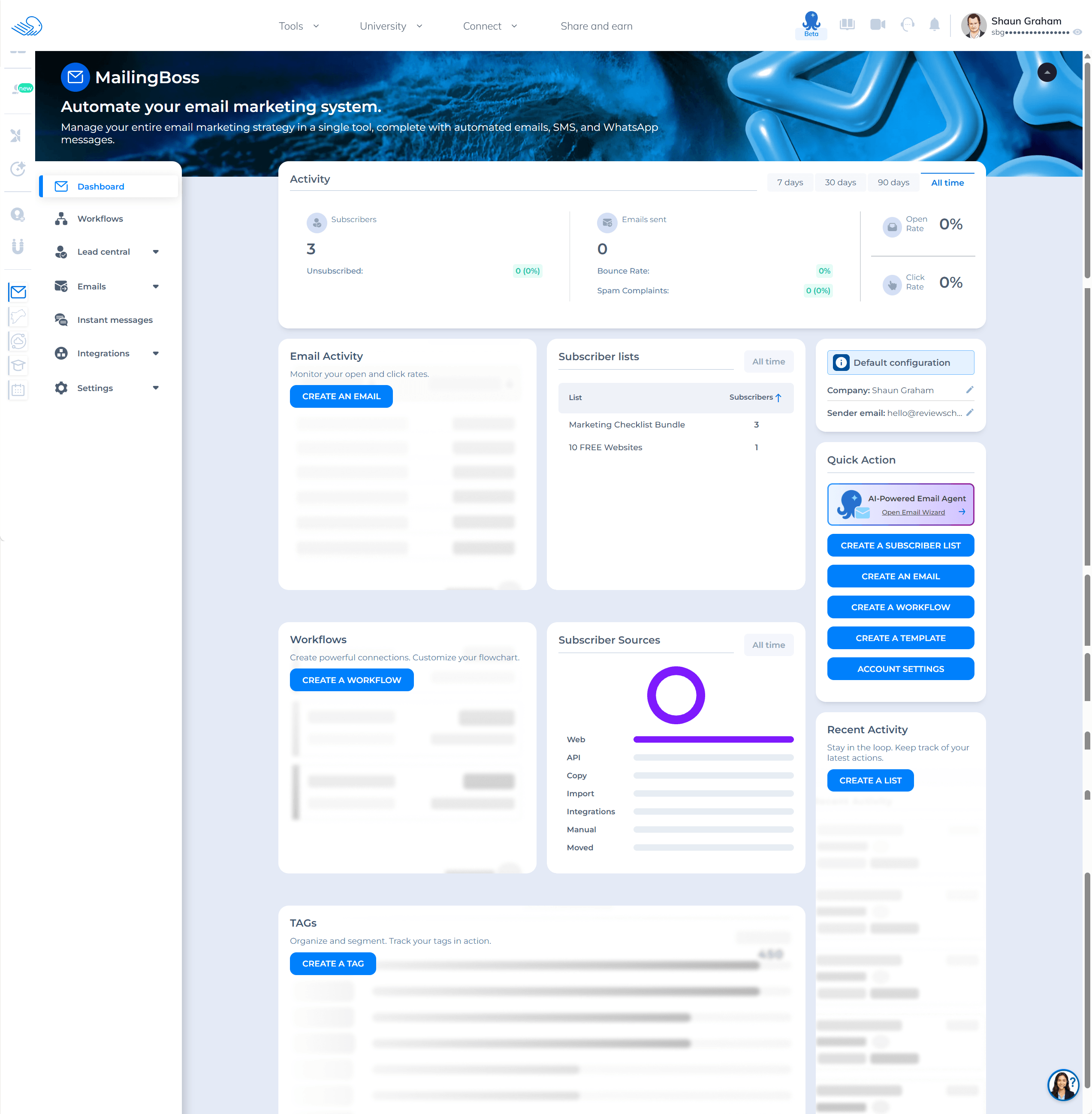This screenshot has height=1114, width=1092.
Task: Sort Subscriber lists by Subscribers column arrow
Action: pyautogui.click(x=778, y=397)
